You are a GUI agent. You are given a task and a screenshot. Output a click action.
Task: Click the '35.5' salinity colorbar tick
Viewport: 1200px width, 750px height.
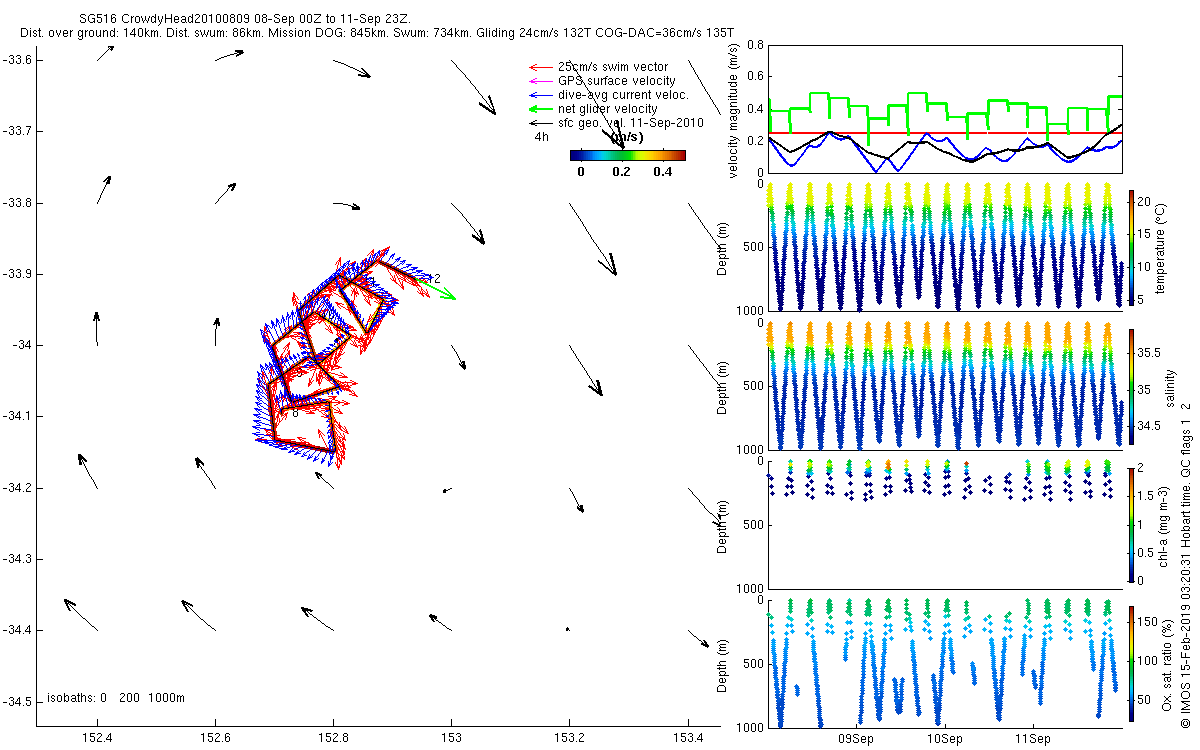click(x=1147, y=353)
